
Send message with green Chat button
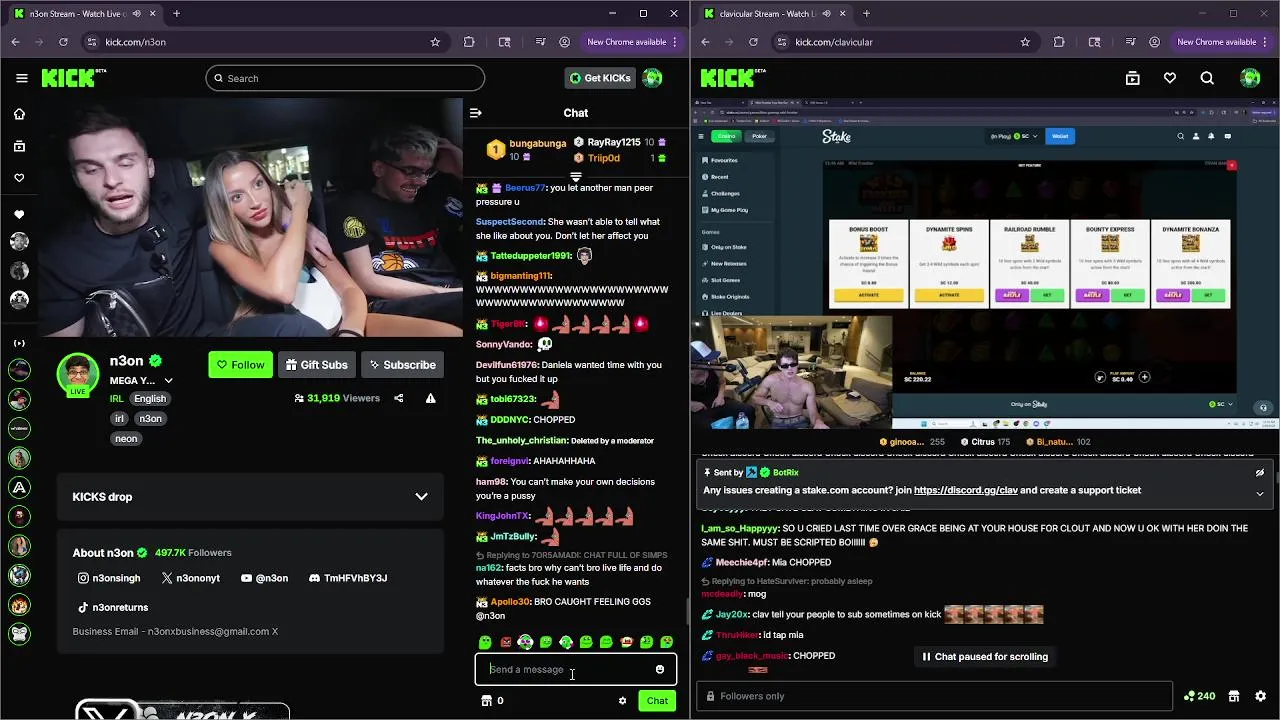click(x=657, y=701)
